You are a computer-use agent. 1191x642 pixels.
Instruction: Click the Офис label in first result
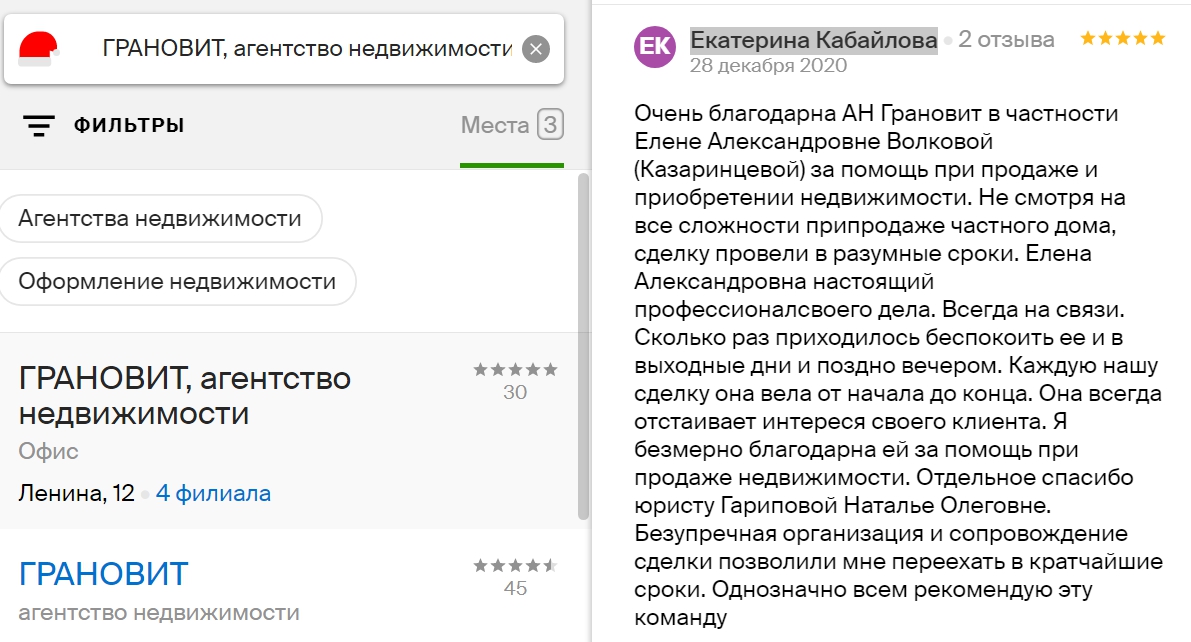coord(49,451)
